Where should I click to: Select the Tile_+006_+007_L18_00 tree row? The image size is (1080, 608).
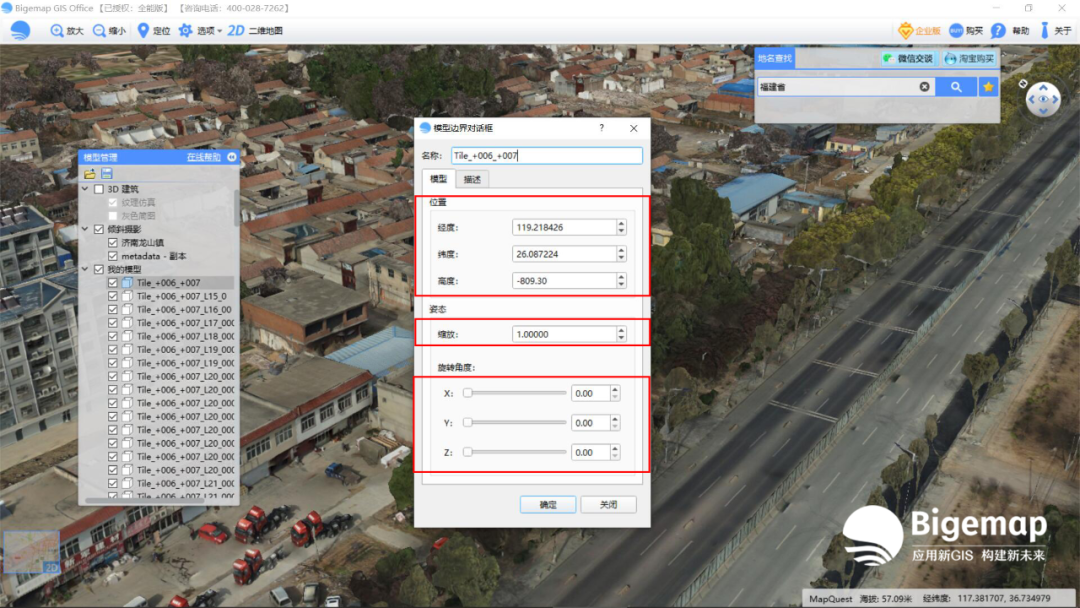click(x=170, y=337)
